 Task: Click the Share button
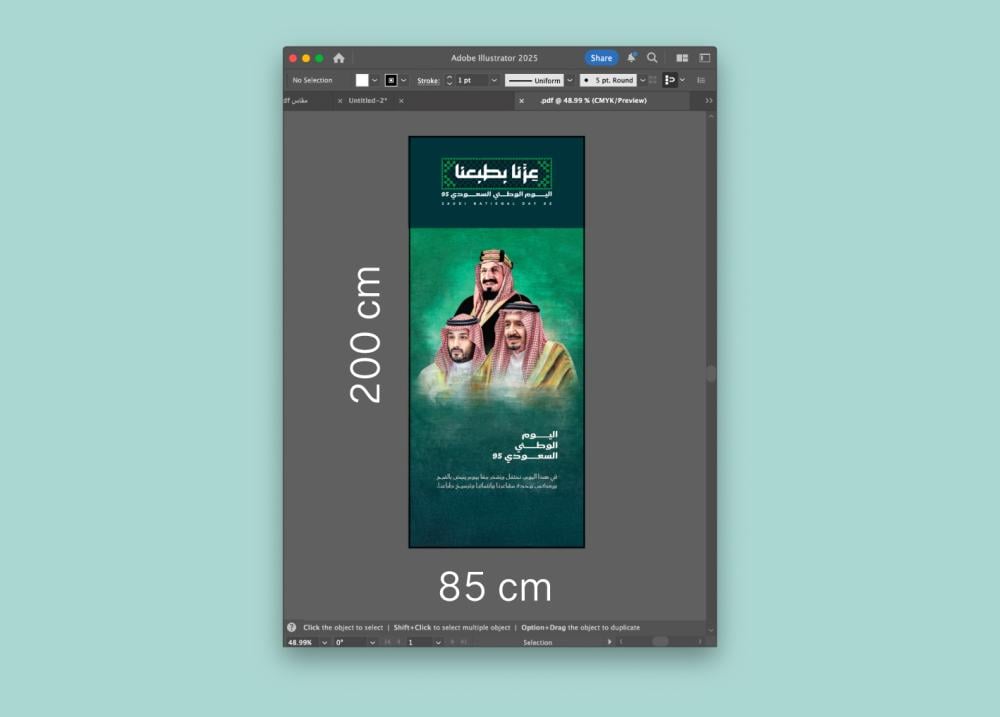[x=601, y=58]
